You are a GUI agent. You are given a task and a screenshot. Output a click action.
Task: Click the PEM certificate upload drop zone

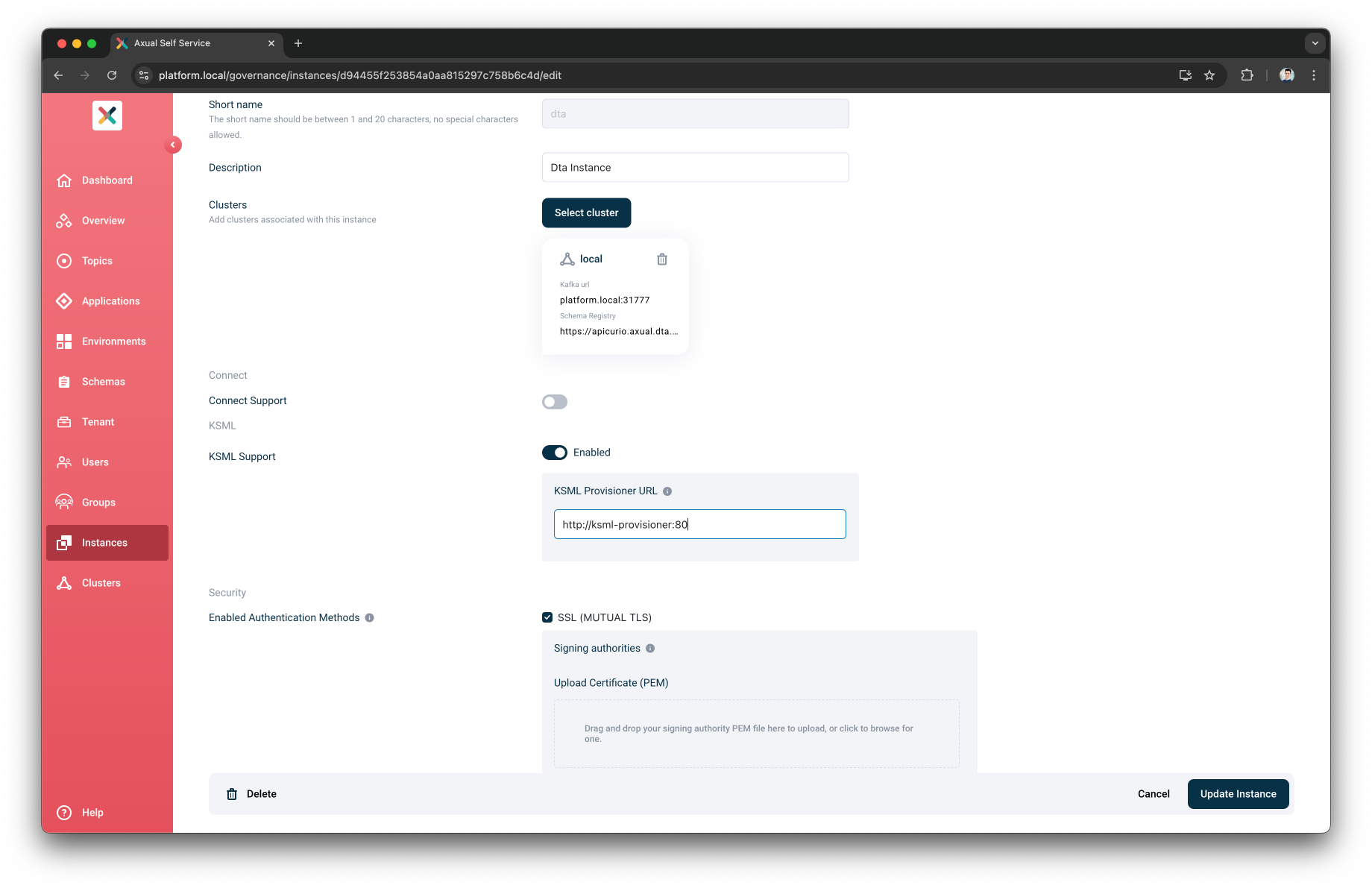(757, 734)
